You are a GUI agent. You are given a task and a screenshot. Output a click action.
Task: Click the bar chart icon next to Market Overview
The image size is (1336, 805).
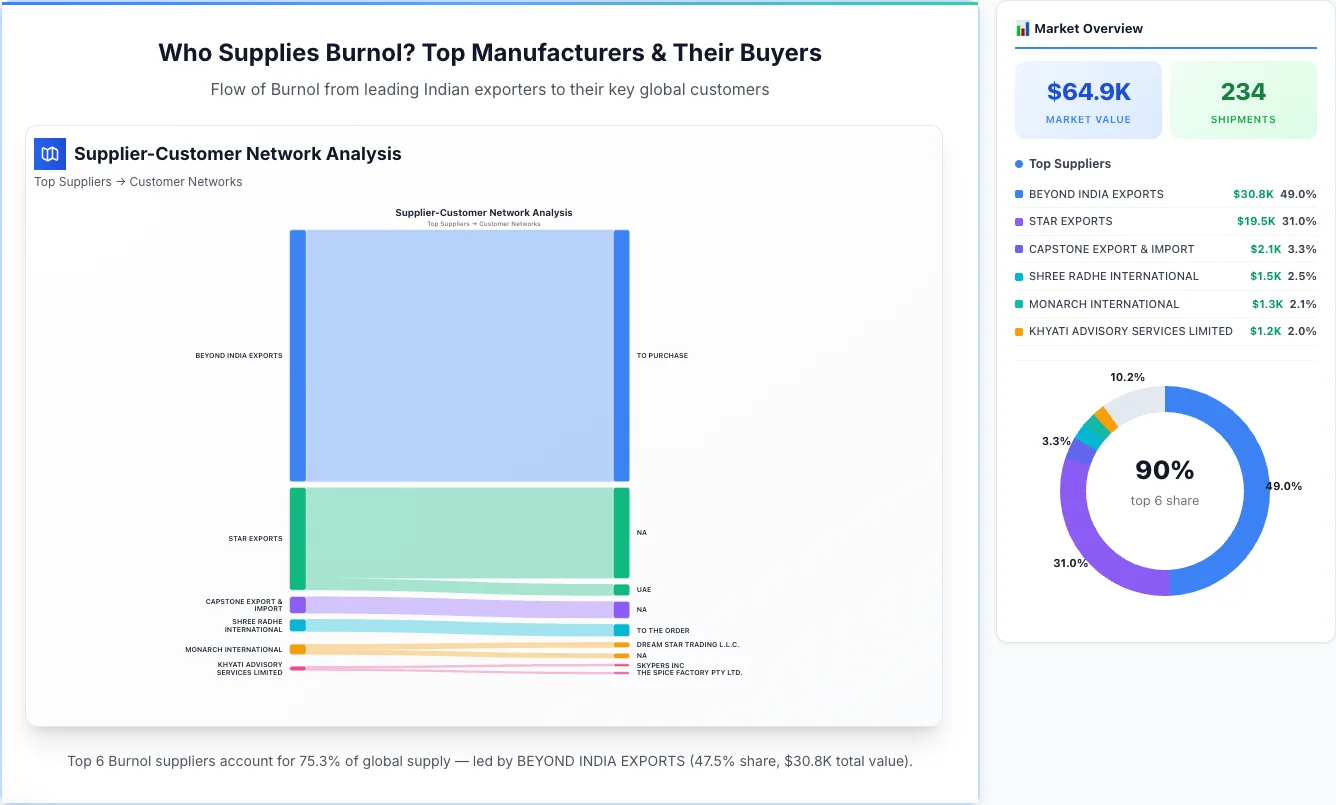click(x=1022, y=28)
